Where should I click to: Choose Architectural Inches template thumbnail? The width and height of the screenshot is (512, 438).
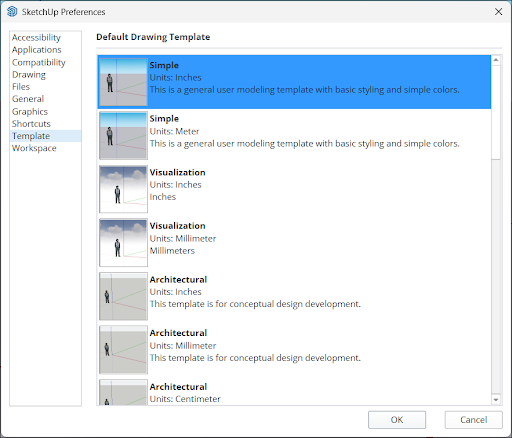pos(123,296)
